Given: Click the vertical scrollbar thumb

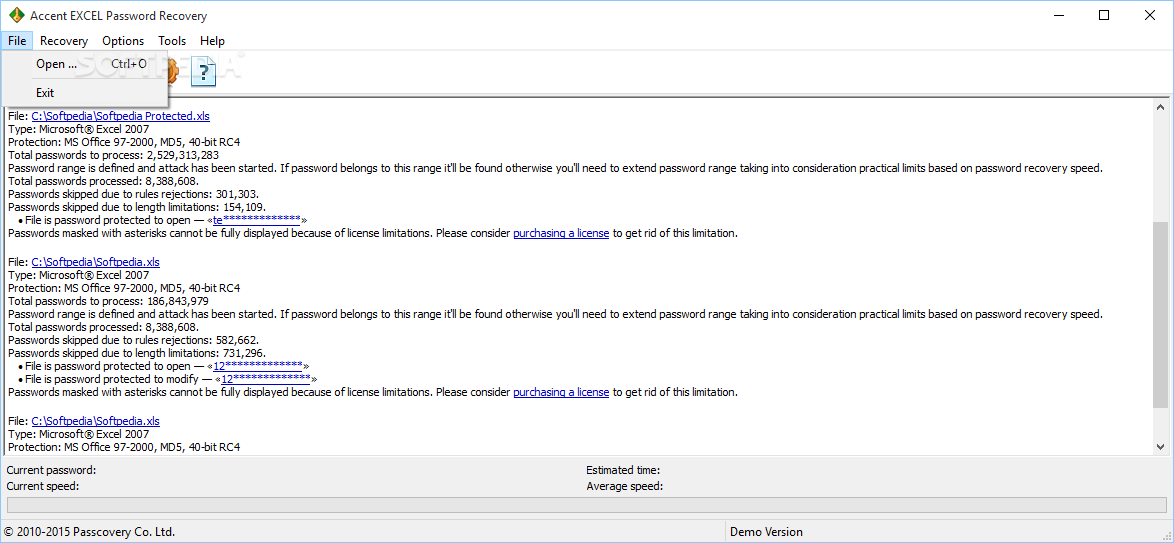Looking at the screenshot, I should tap(1161, 315).
